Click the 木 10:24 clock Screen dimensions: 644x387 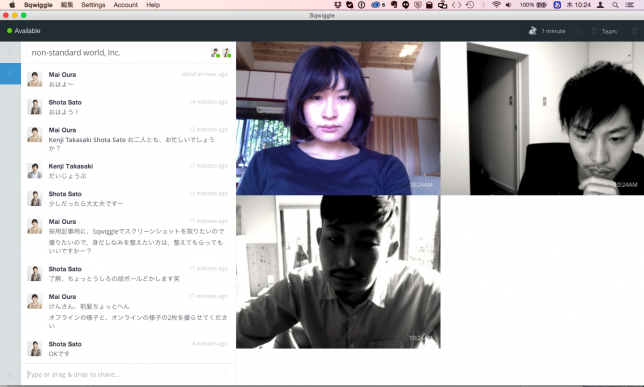pos(578,5)
